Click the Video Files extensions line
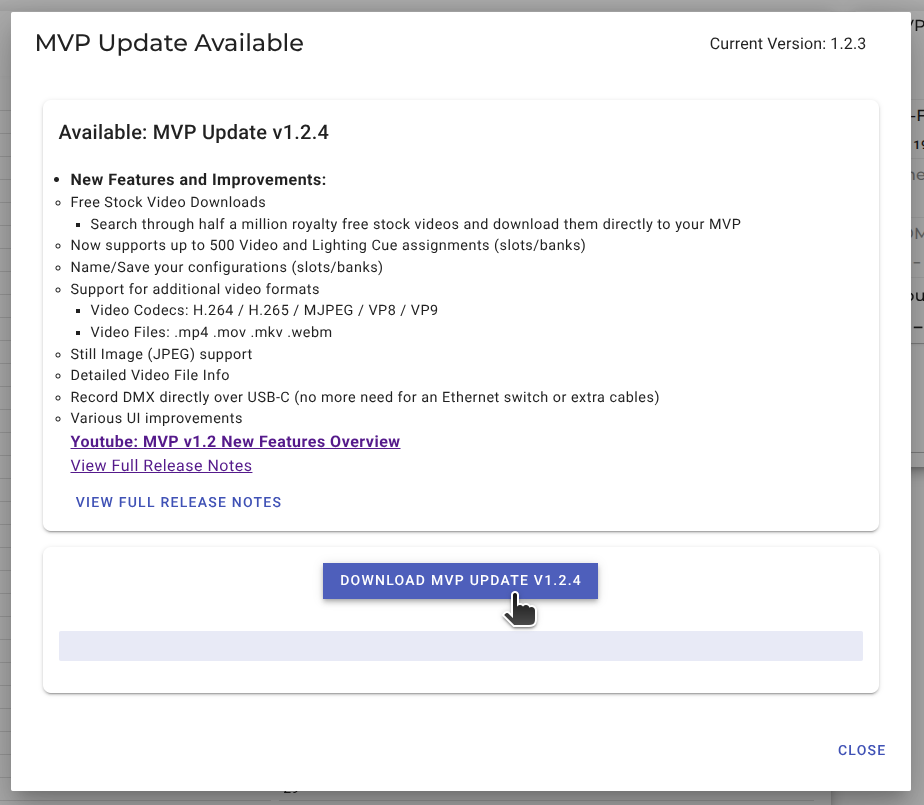The height and width of the screenshot is (805, 924). pyautogui.click(x=211, y=332)
